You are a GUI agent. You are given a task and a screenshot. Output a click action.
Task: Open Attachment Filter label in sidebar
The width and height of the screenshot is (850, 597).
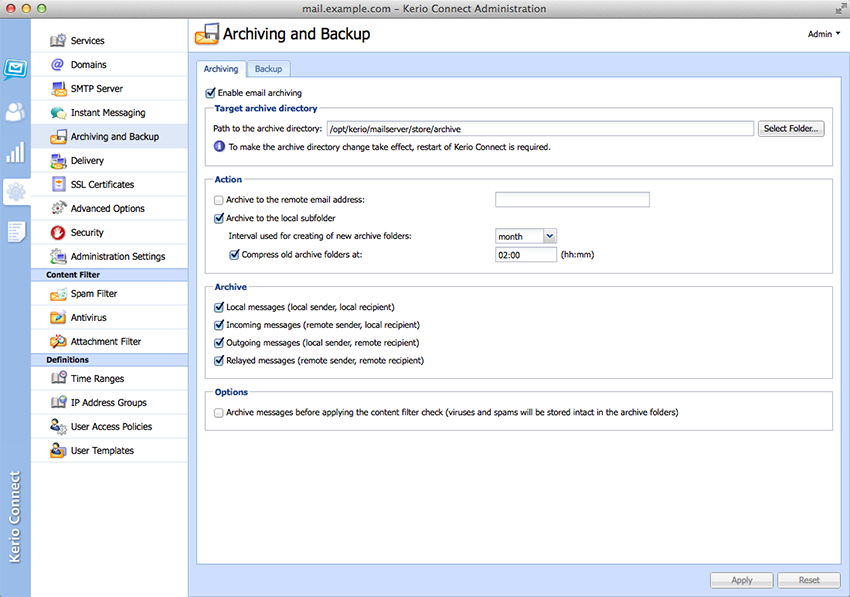(x=106, y=342)
